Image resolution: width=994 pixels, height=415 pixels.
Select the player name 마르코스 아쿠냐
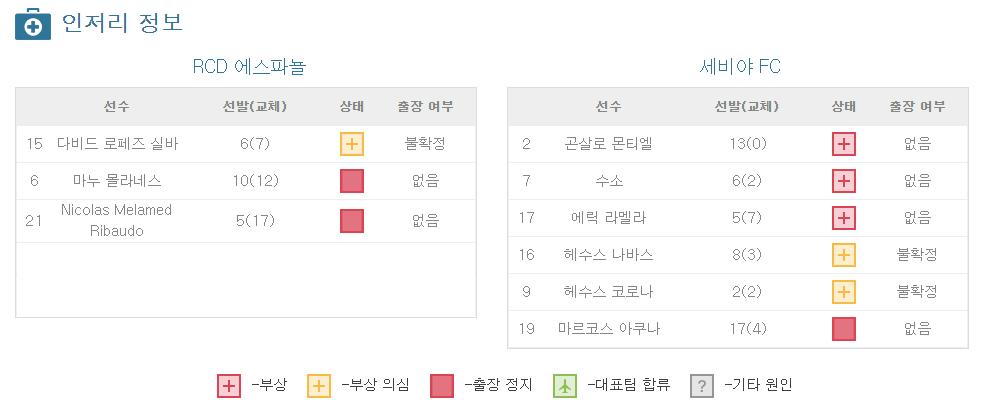pyautogui.click(x=609, y=329)
